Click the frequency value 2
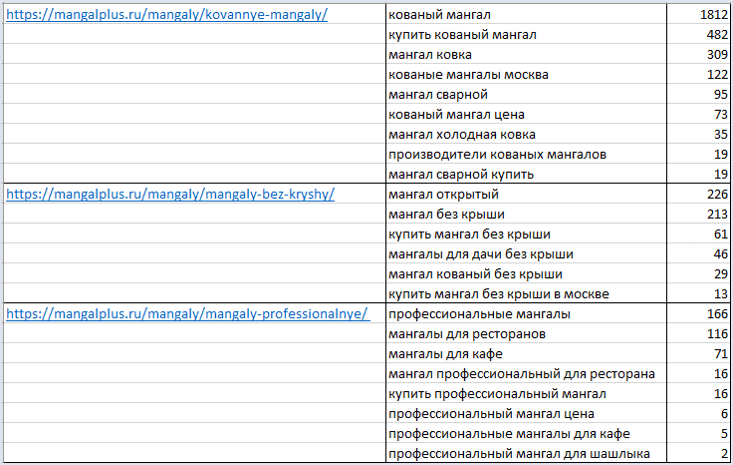The width and height of the screenshot is (733, 465). 725,454
